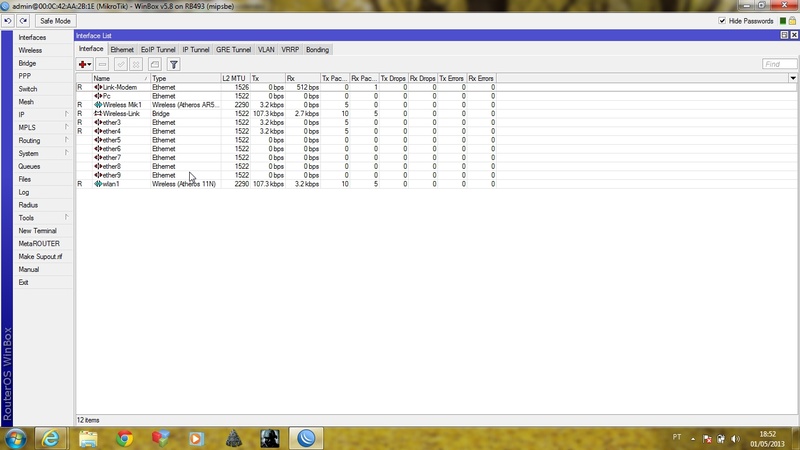800x450 pixels.
Task: Click the green status square indicator
Action: click(783, 21)
